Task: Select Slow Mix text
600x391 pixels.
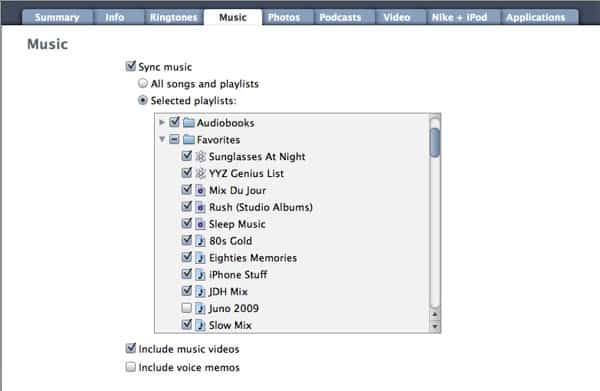Action: pos(230,325)
